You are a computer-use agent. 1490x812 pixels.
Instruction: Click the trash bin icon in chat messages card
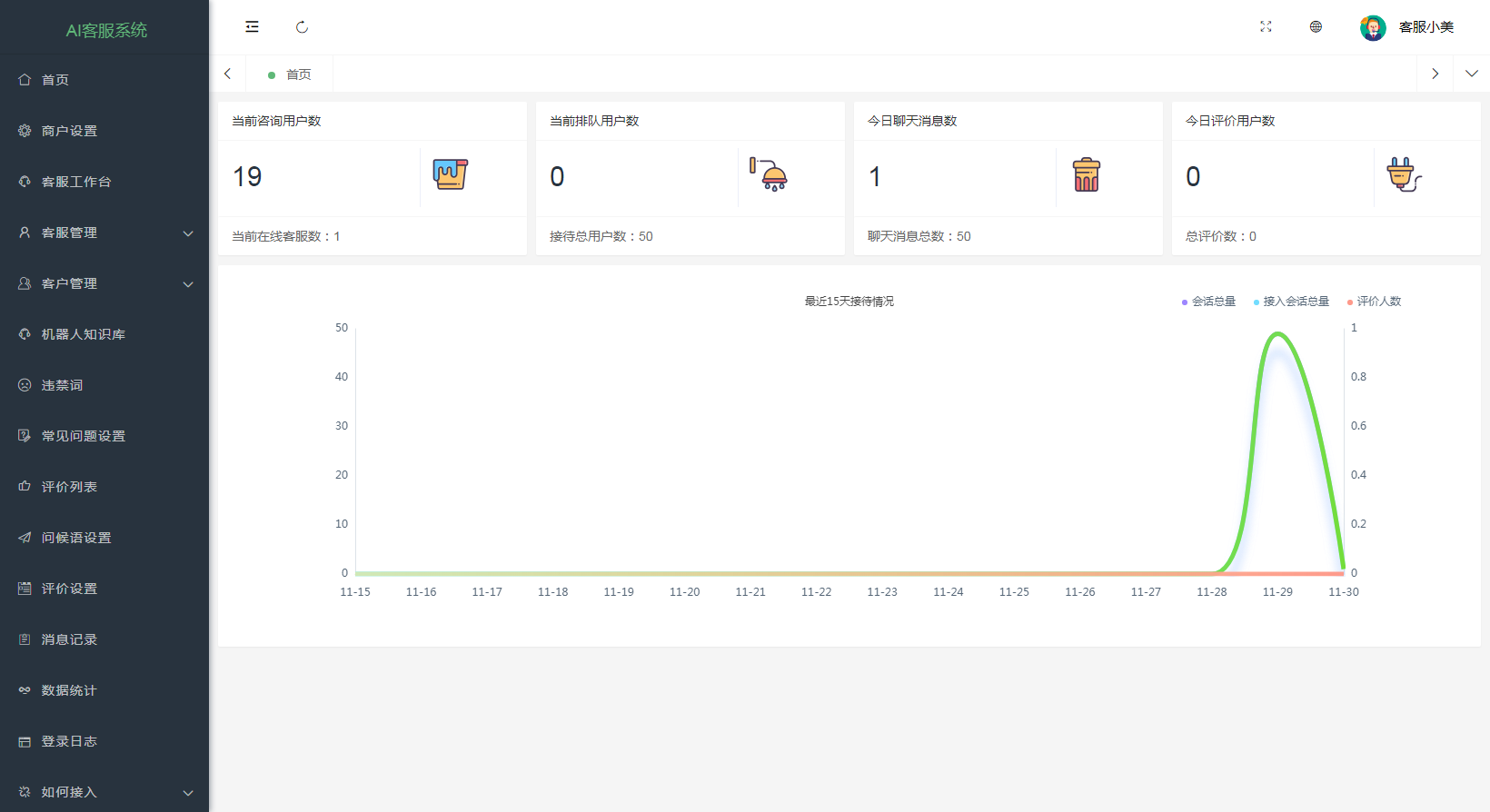pos(1086,174)
